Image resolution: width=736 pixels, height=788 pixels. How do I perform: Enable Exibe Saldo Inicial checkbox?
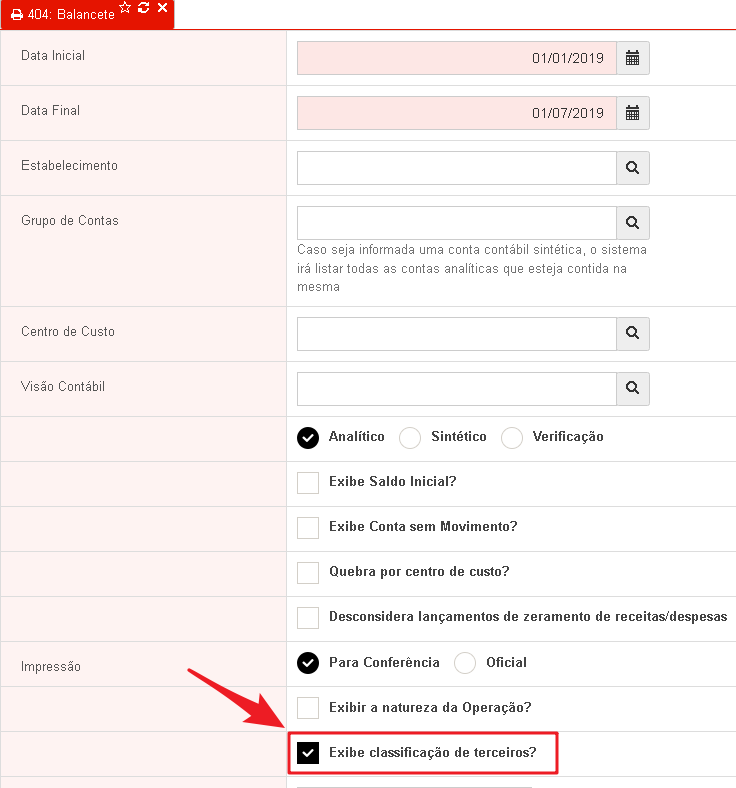(308, 482)
